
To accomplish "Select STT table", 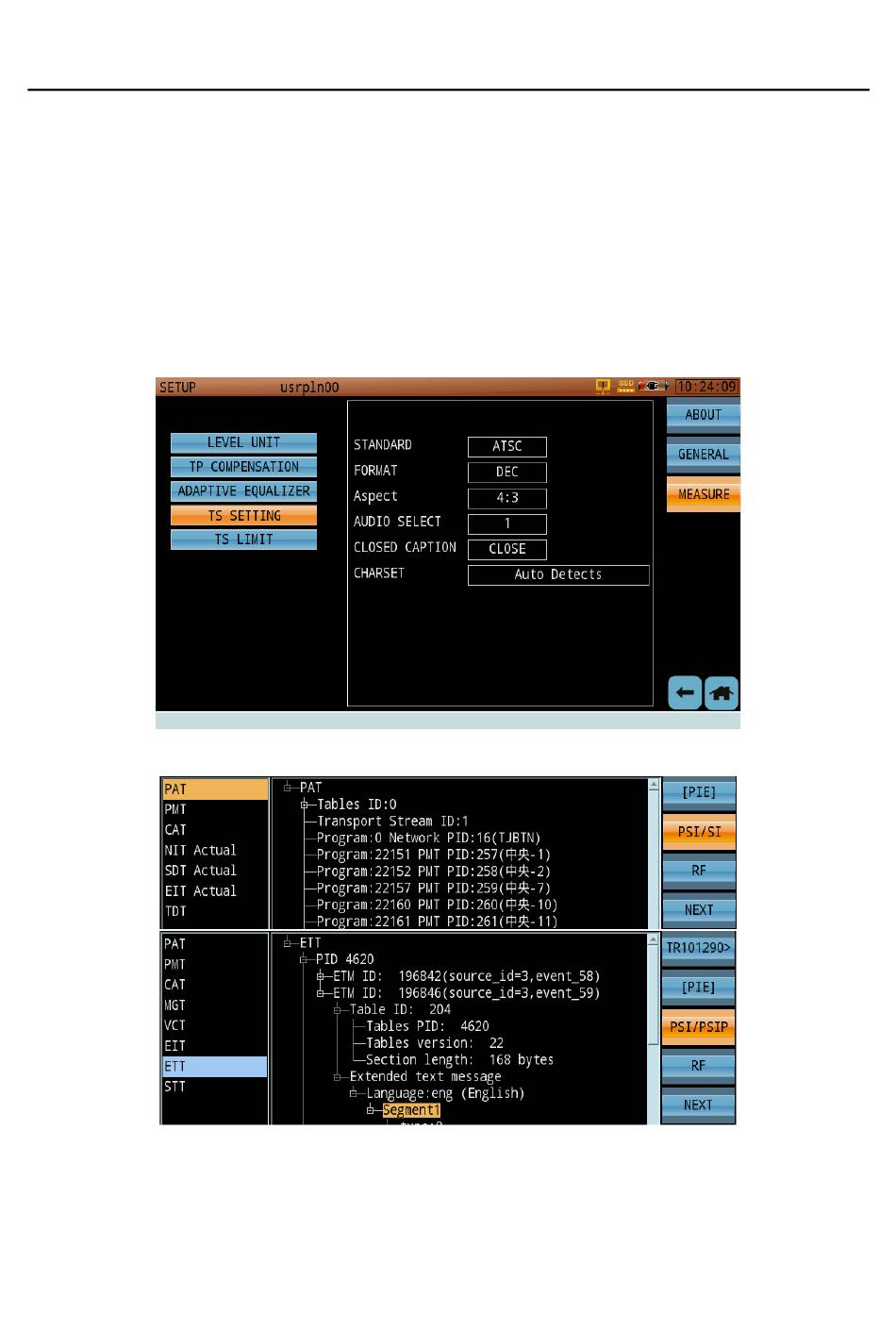I will click(215, 1088).
